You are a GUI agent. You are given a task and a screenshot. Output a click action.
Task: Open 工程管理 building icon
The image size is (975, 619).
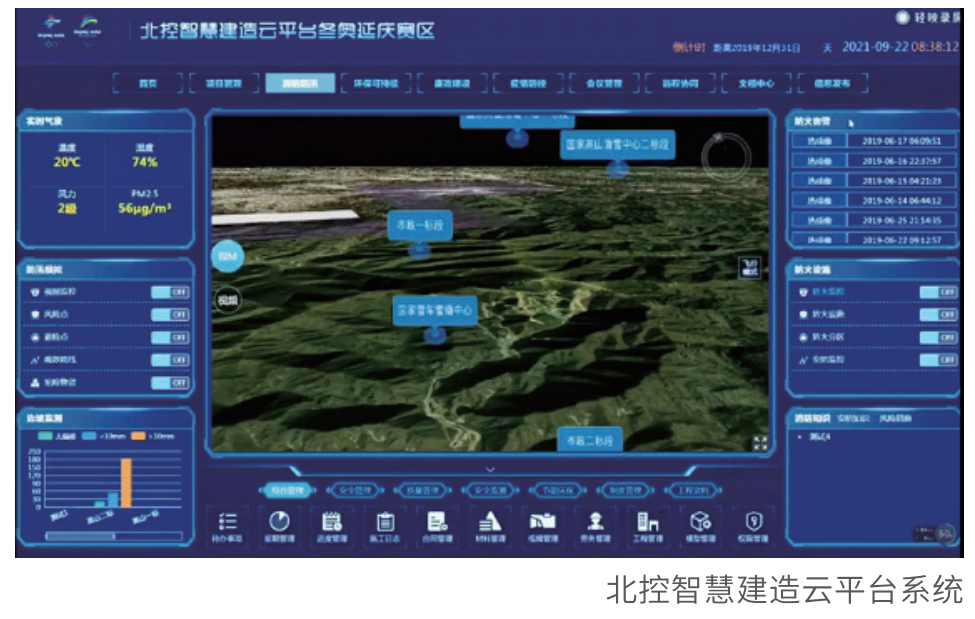click(x=647, y=521)
